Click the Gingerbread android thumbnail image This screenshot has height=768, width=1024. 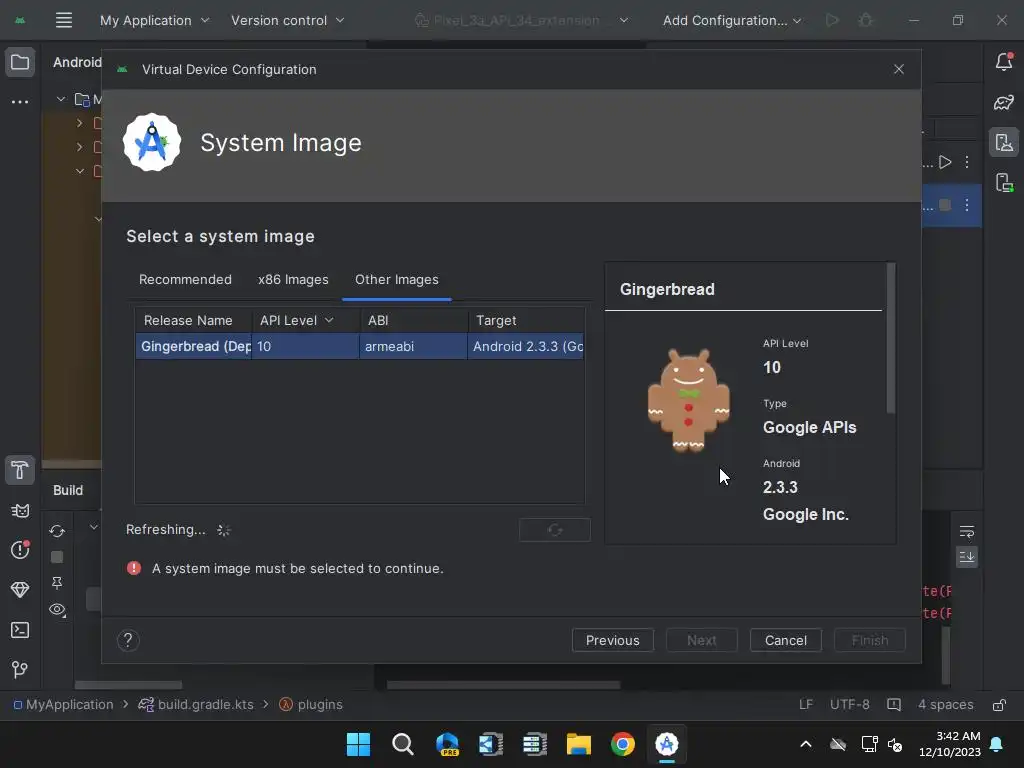click(688, 400)
